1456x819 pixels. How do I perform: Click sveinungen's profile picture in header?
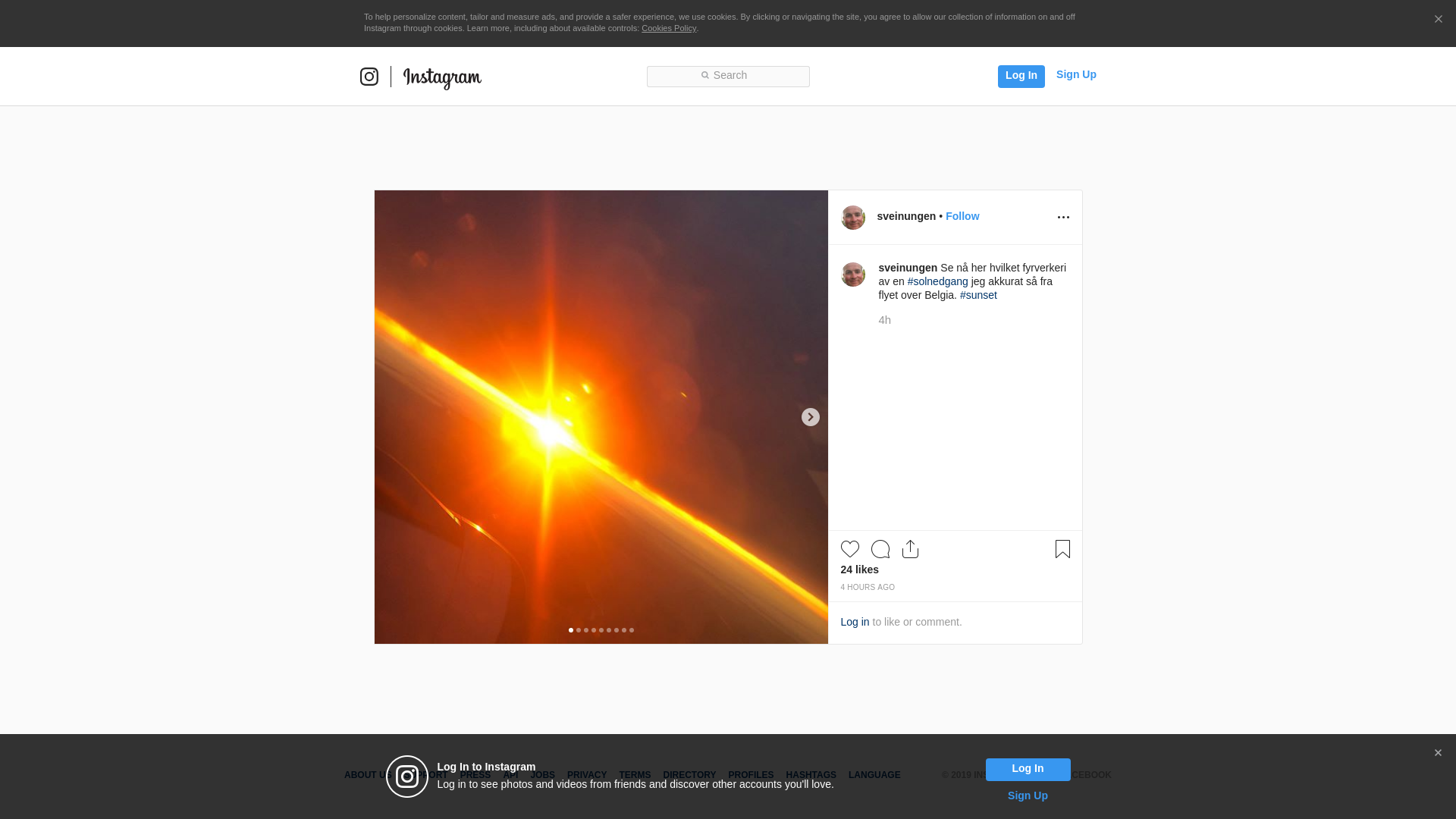coord(853,218)
